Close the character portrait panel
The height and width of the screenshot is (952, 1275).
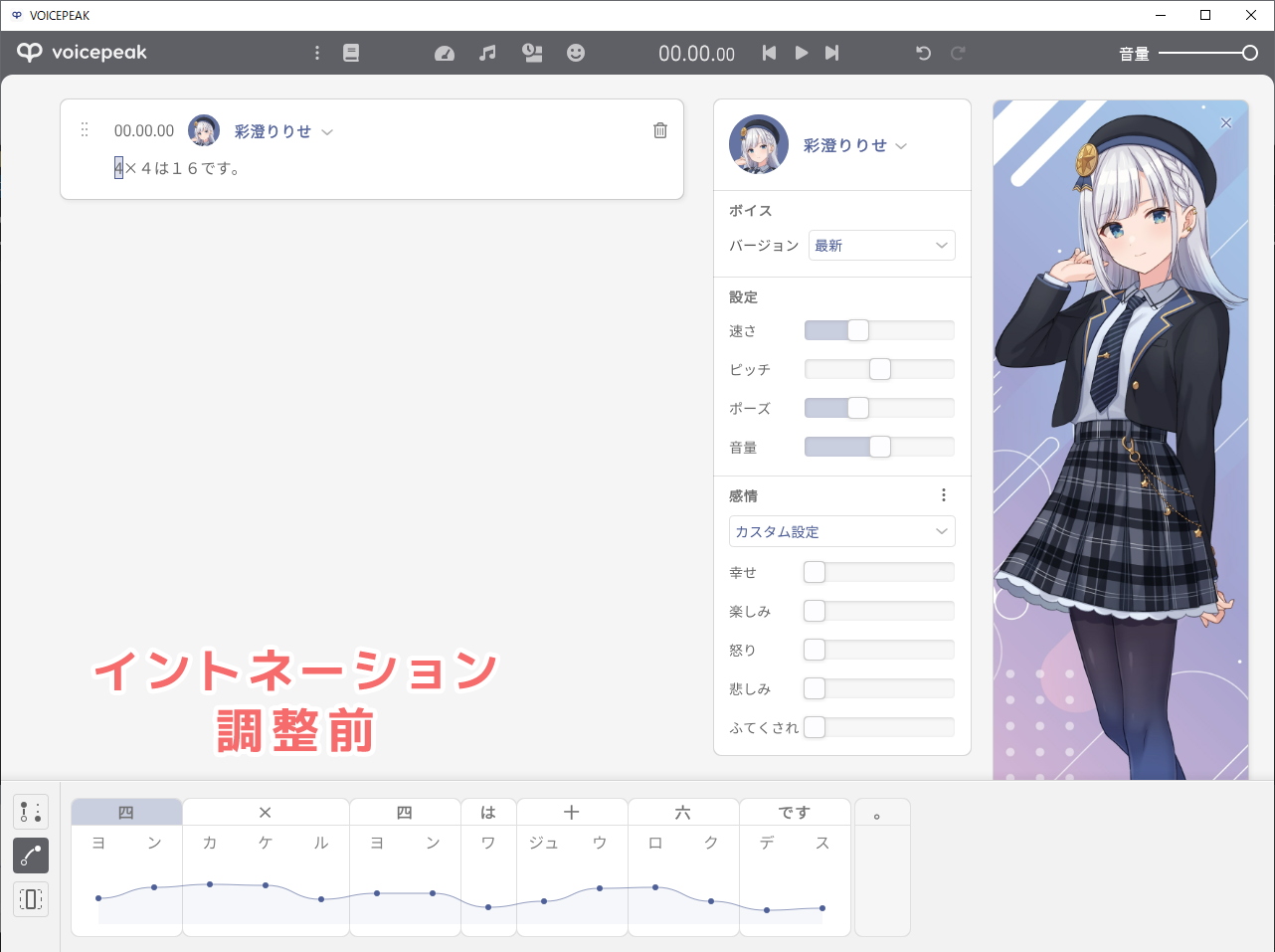[1226, 123]
